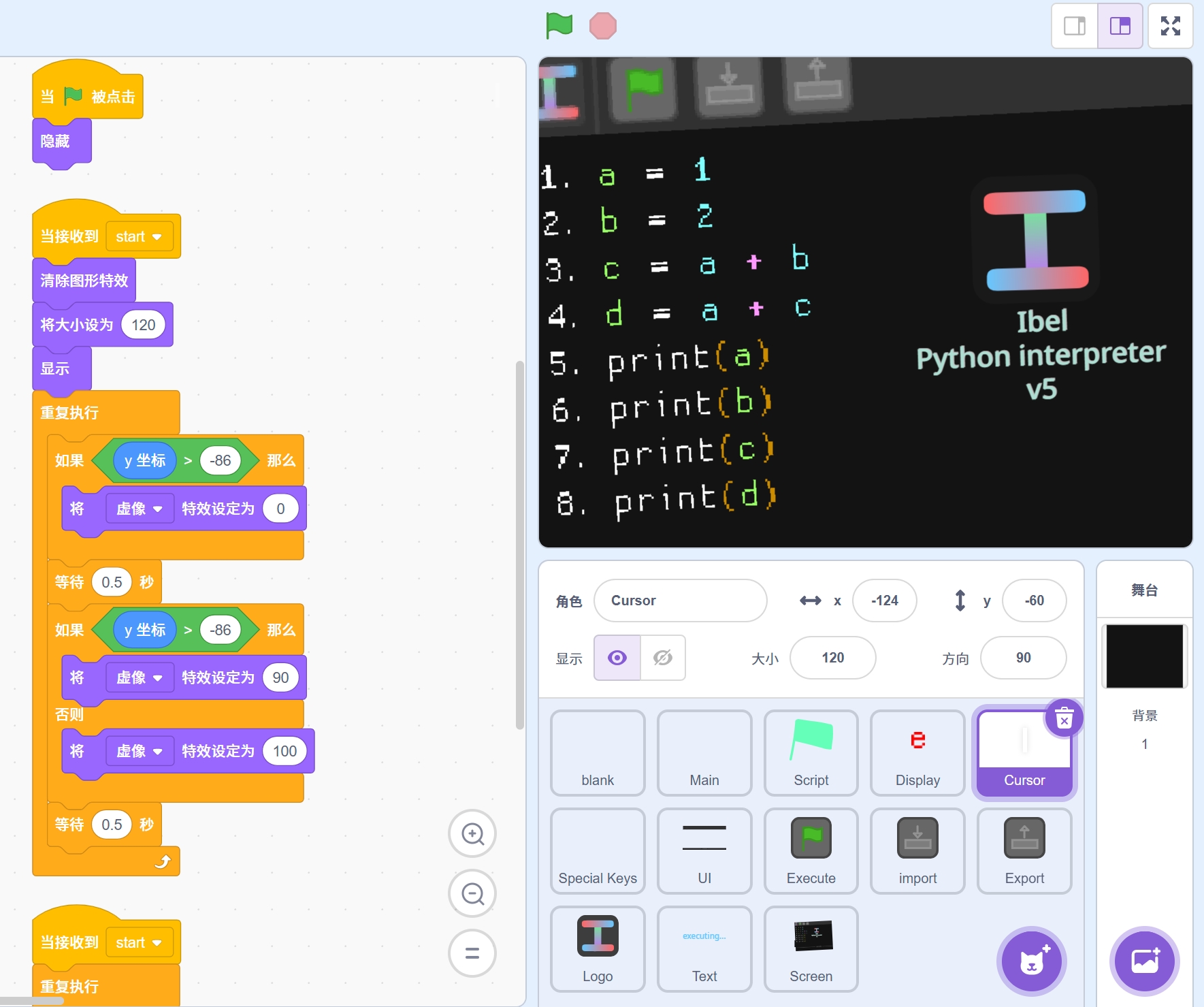Delete the Cursor sprite with trash icon

tap(1064, 718)
